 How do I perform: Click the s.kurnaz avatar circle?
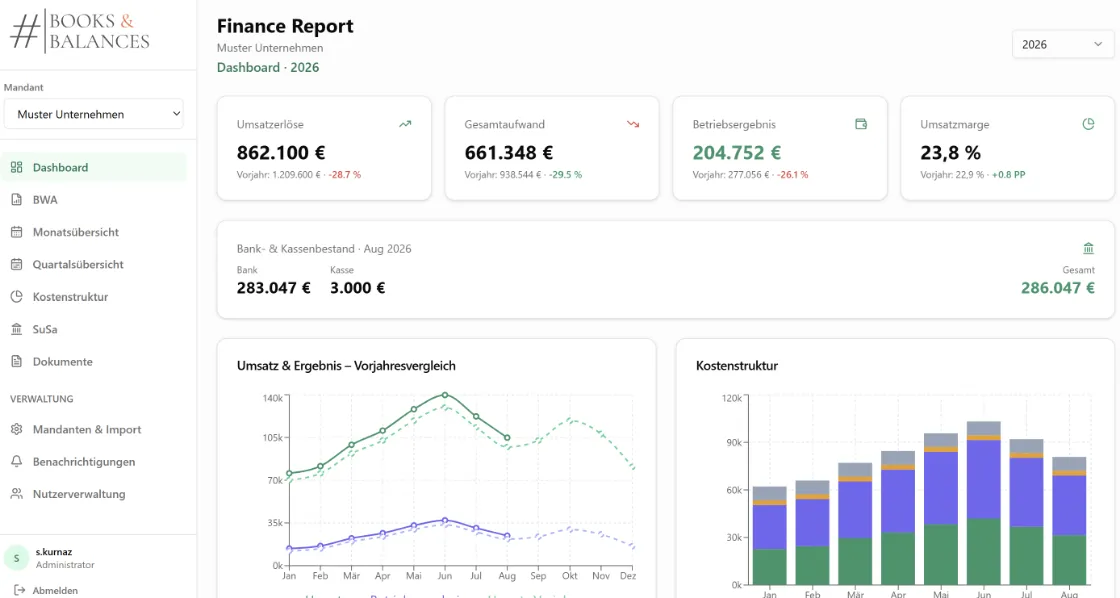pyautogui.click(x=16, y=558)
